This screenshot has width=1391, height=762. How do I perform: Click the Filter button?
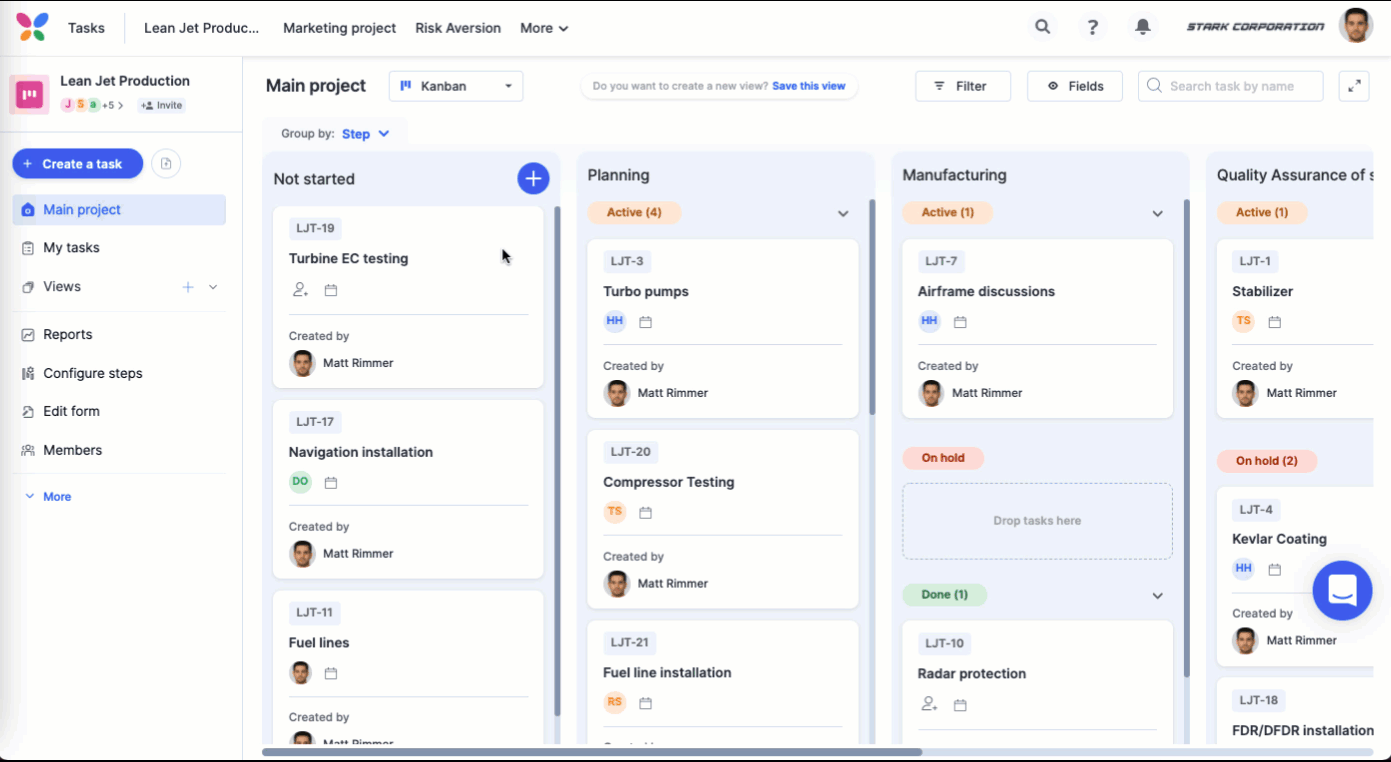(x=963, y=86)
